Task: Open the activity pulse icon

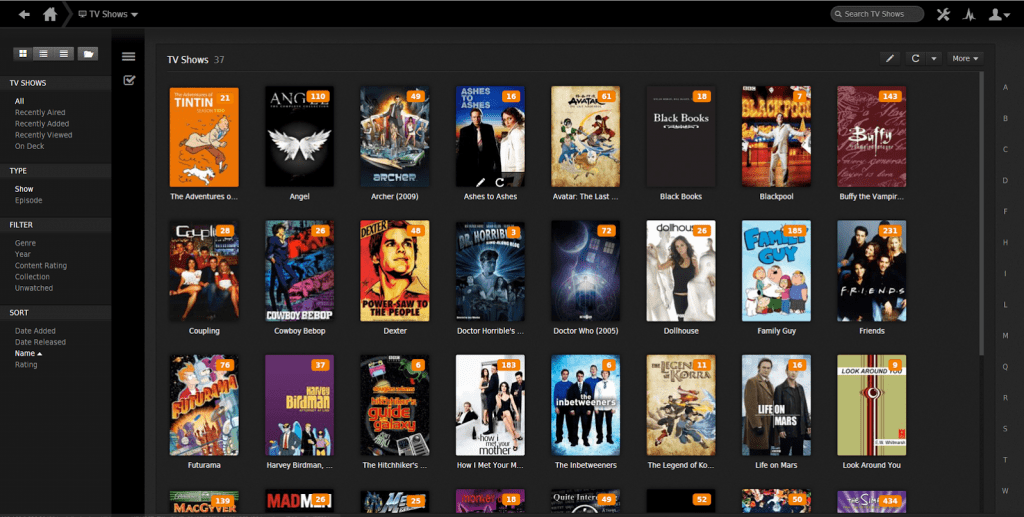Action: coord(969,14)
